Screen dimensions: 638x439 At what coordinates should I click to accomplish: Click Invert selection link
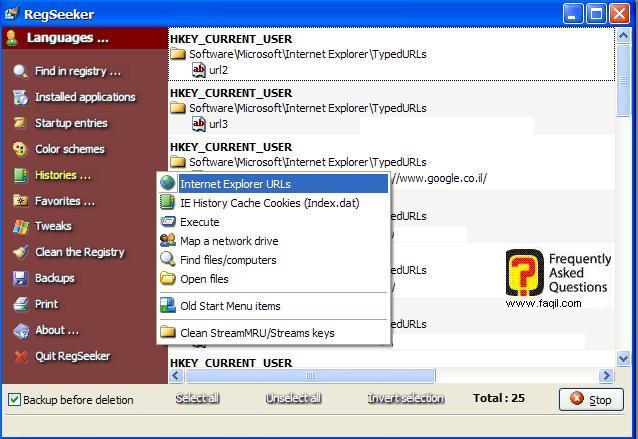[x=405, y=398]
